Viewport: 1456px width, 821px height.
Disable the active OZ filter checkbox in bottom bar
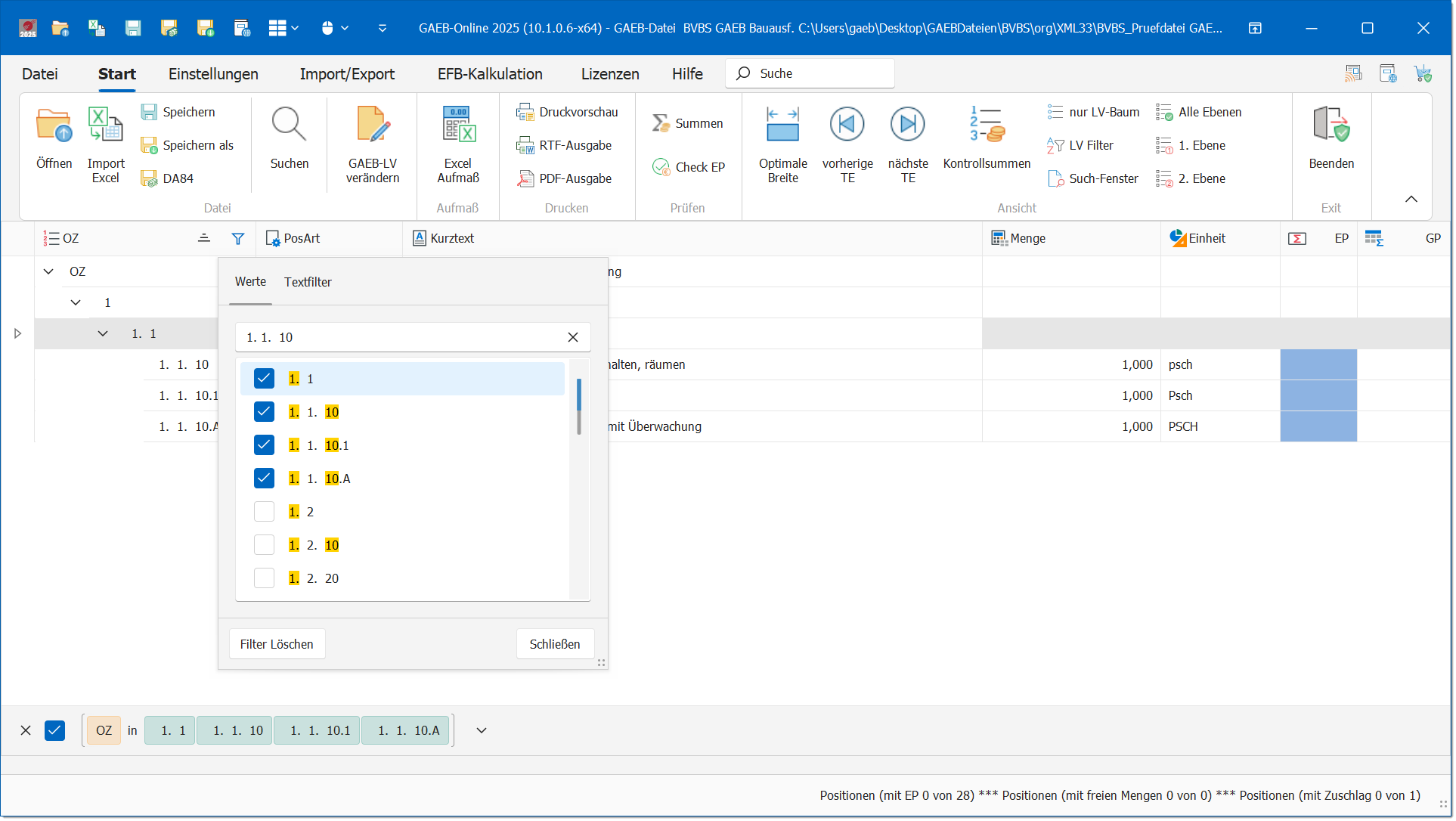point(54,731)
